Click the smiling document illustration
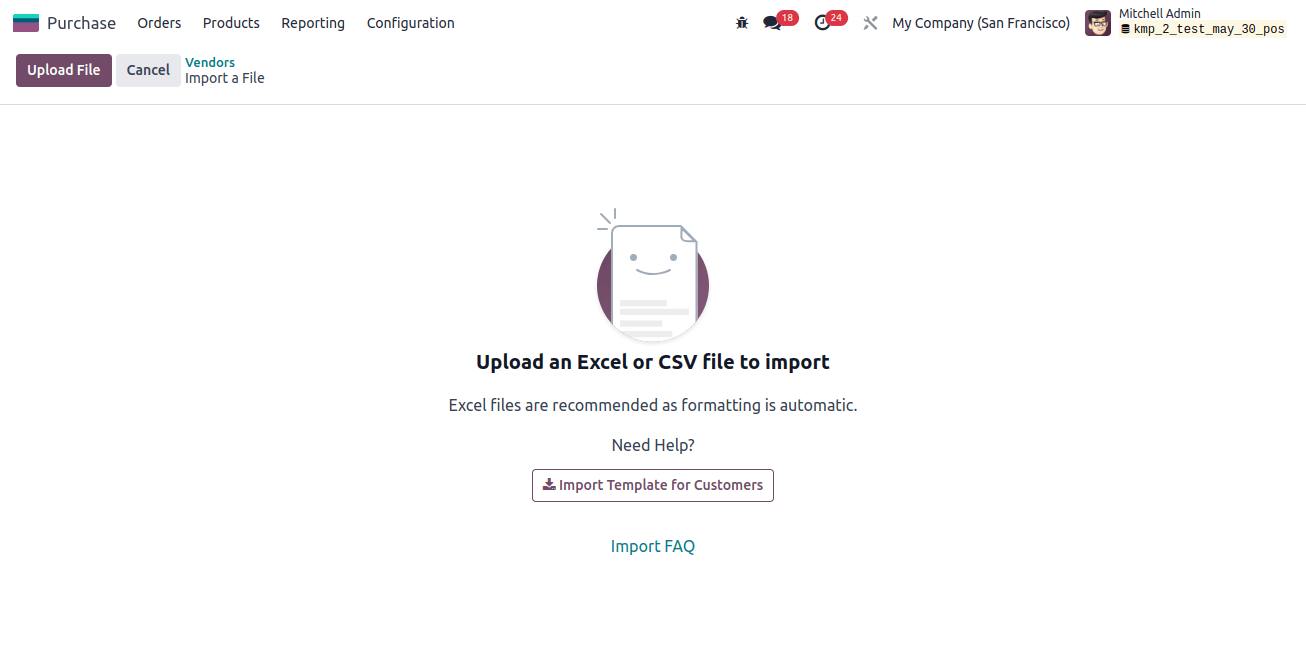This screenshot has height=660, width=1306. point(652,275)
